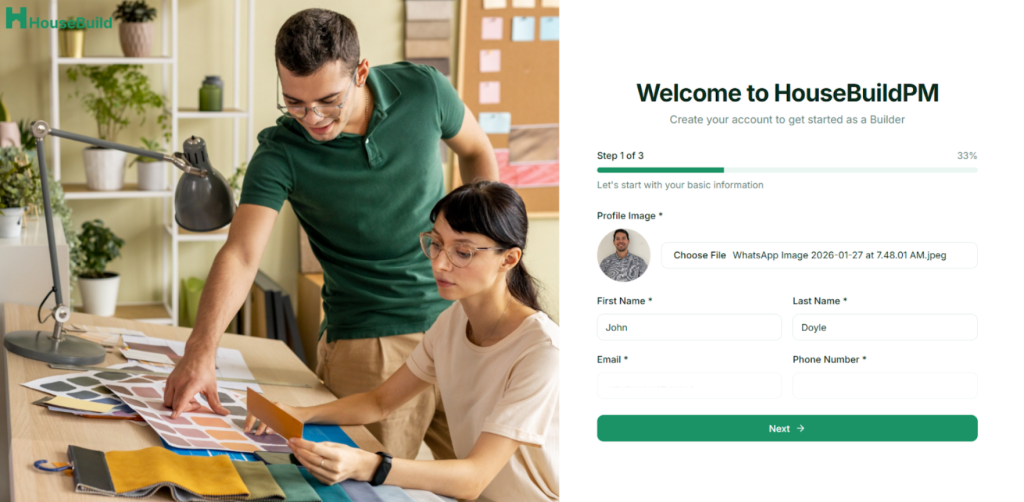The image size is (1024, 502).
Task: Click the WhatsApp Image file name
Action: tap(839, 255)
